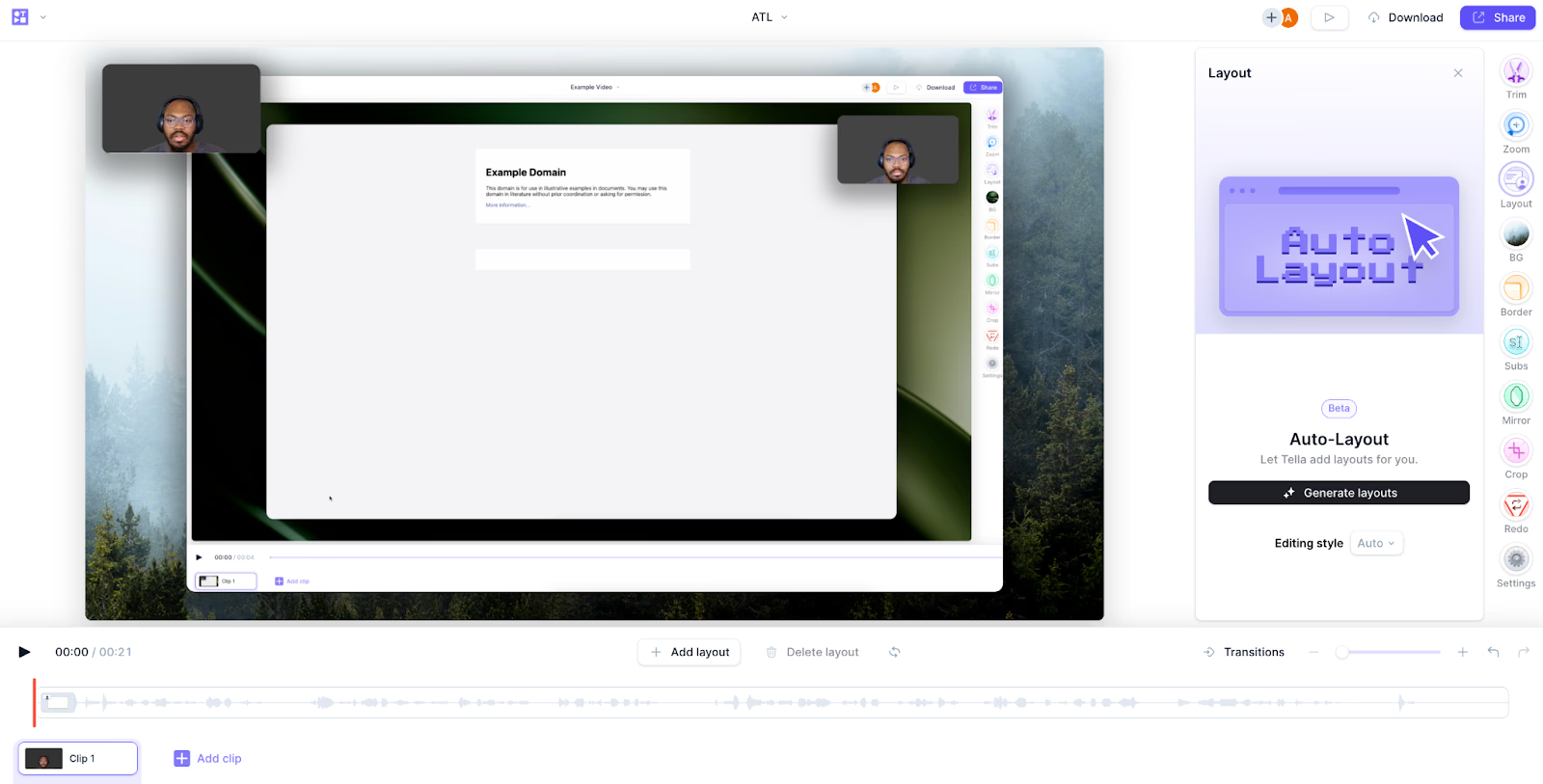Click the timeline zoom out minus icon
Viewport: 1543px width, 784px height.
pyautogui.click(x=1313, y=652)
